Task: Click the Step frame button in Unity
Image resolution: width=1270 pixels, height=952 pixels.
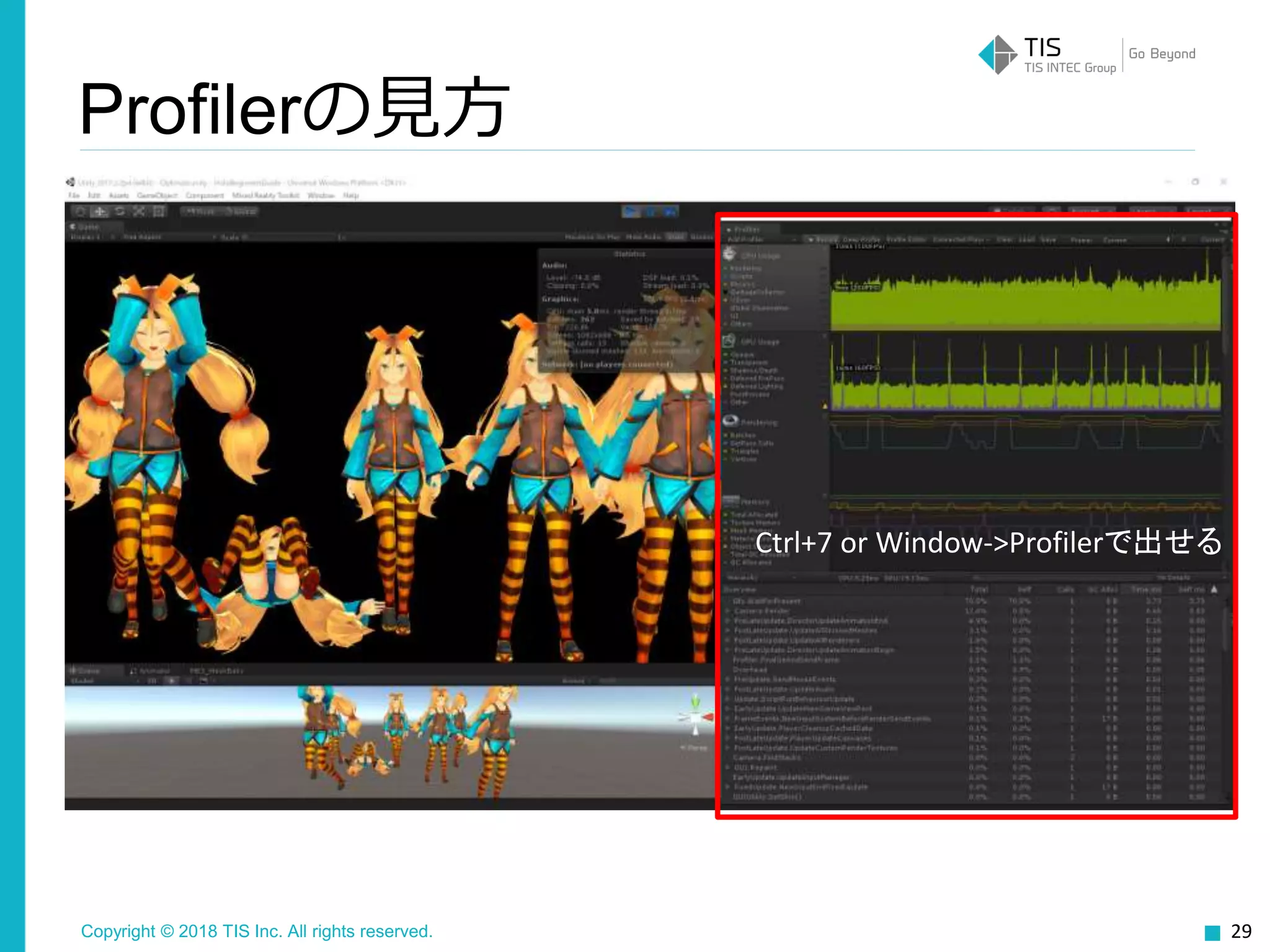Action: 670,211
